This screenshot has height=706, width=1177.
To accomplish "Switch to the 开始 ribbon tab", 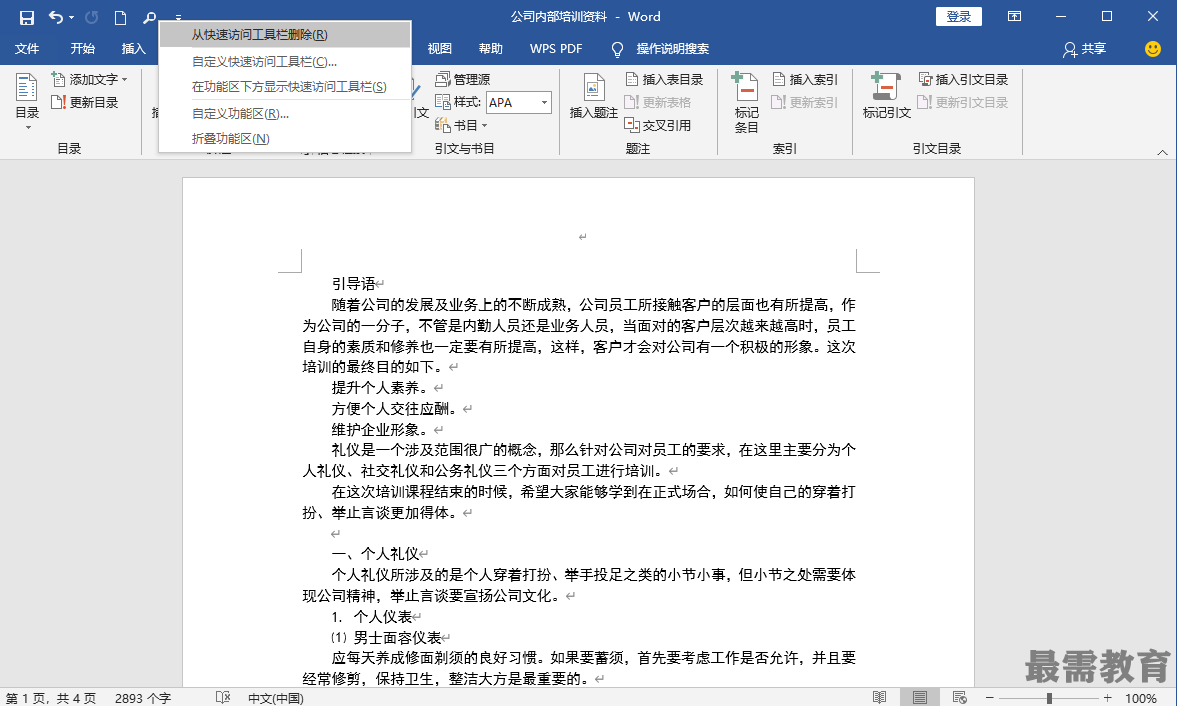I will pyautogui.click(x=83, y=49).
